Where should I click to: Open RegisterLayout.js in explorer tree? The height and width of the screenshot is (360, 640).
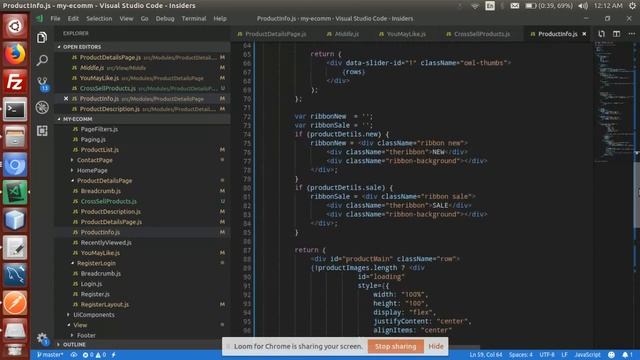coord(104,304)
